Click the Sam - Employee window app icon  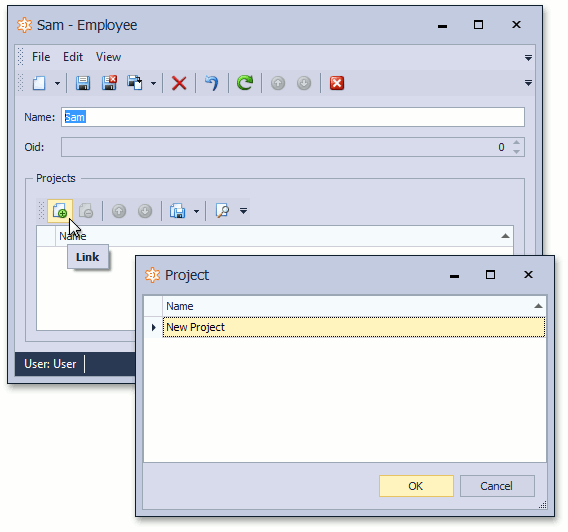[24, 25]
